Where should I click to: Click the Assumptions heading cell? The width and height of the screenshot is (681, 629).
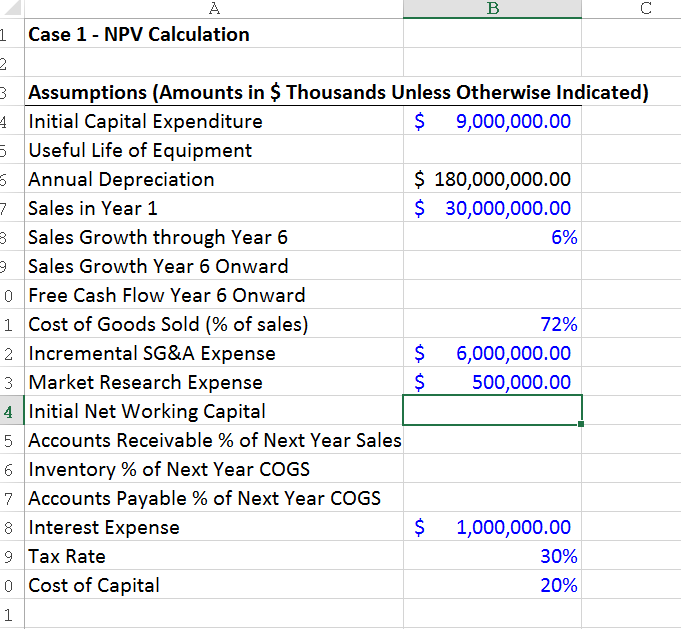tap(214, 92)
